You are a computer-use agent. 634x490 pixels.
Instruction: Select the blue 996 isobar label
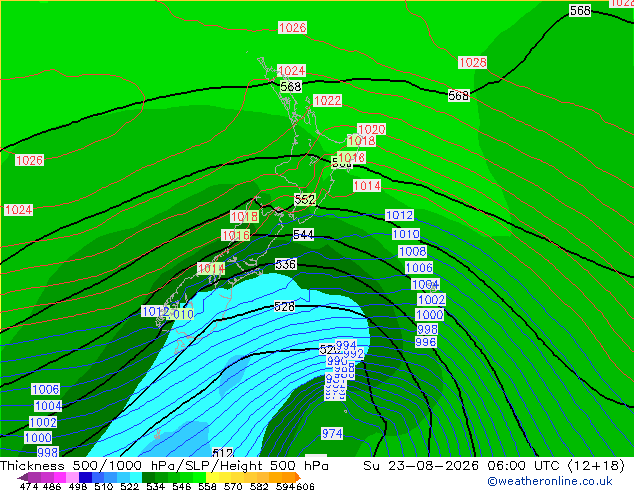coord(426,342)
